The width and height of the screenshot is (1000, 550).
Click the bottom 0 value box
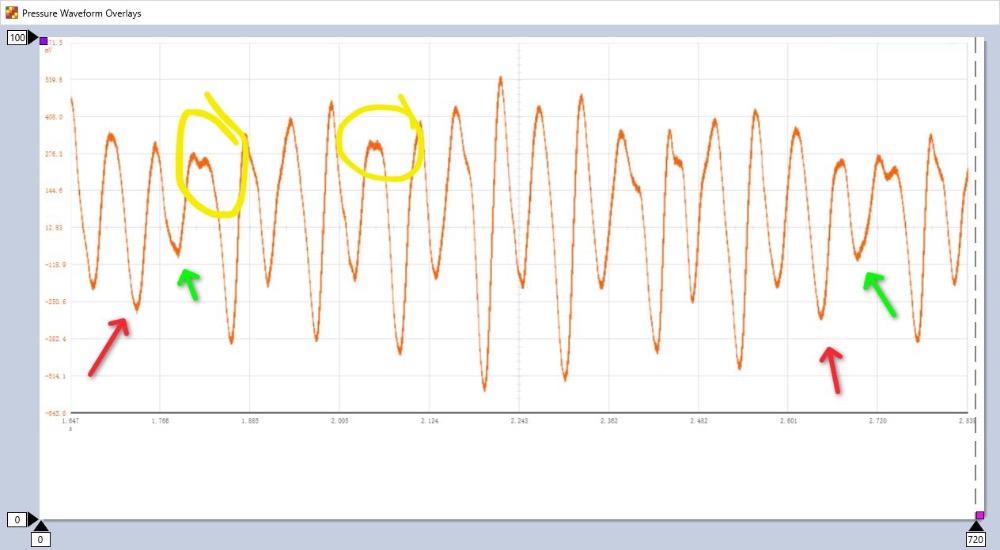(39, 540)
